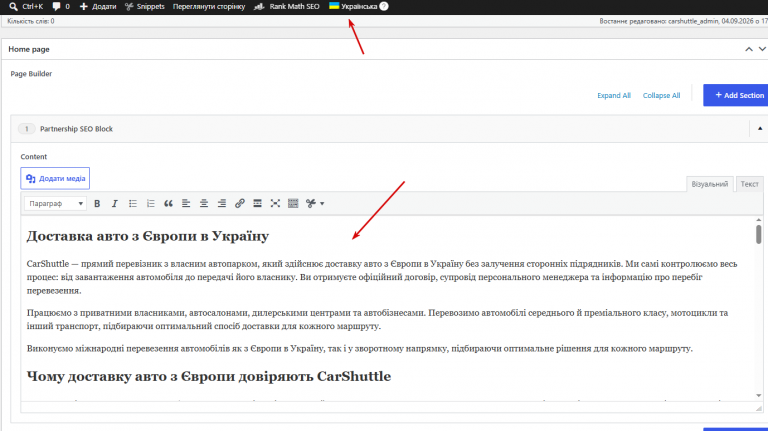Click the editor resize handle at bottom corner
The height and width of the screenshot is (431, 768).
[x=759, y=408]
